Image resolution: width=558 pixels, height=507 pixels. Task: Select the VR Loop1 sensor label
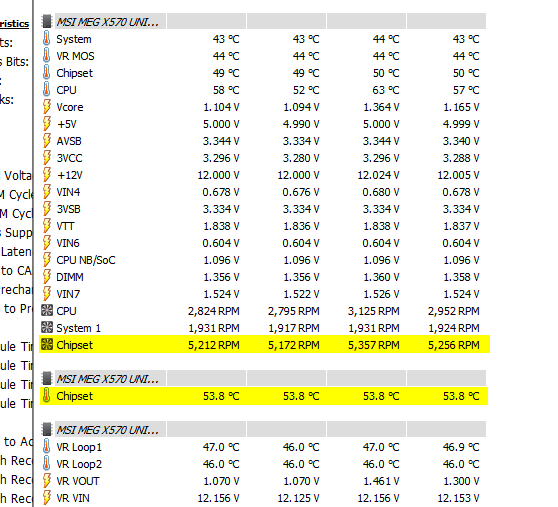click(x=79, y=447)
